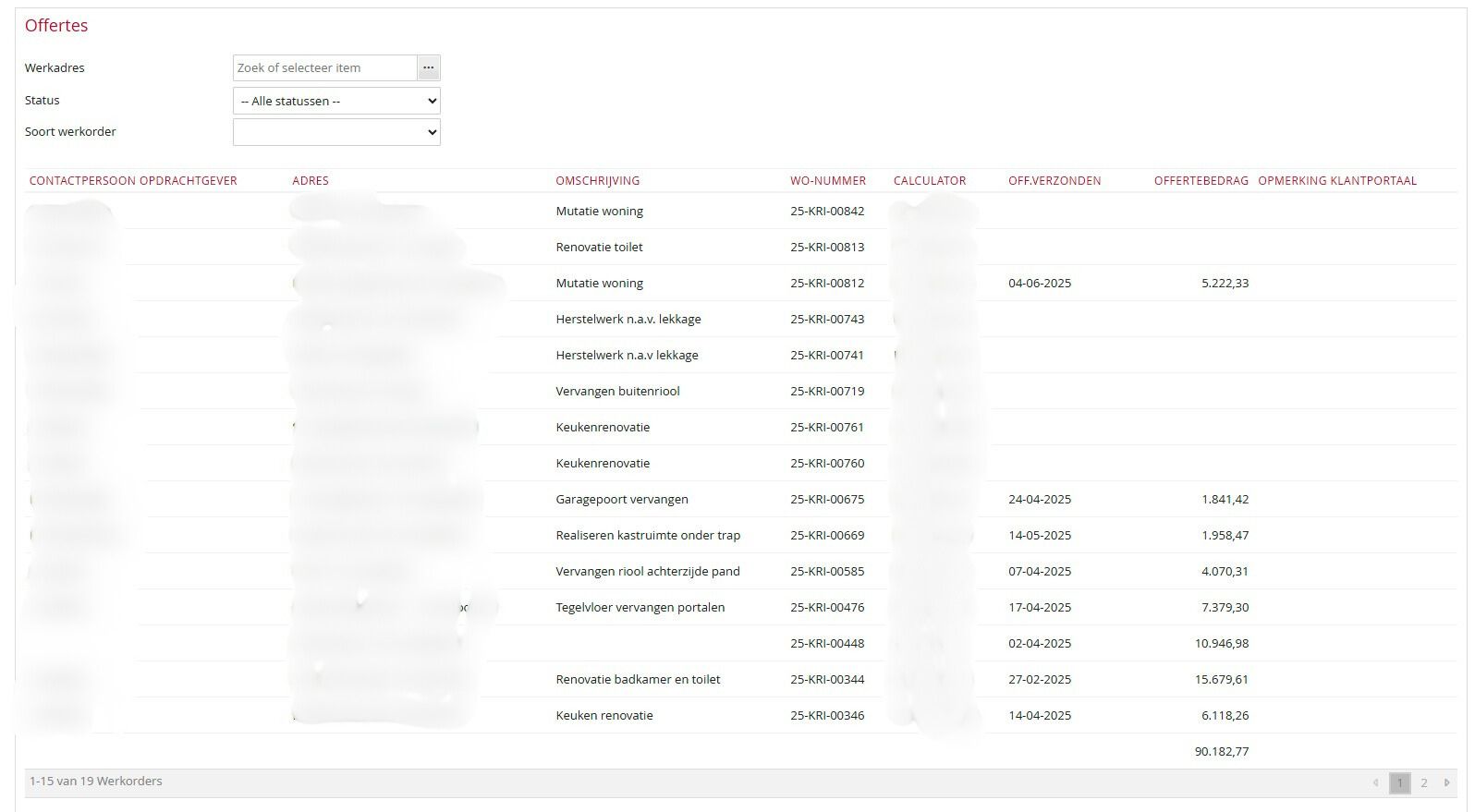Click 'Keuken renovatie' description
The image size is (1475, 812).
604,716
